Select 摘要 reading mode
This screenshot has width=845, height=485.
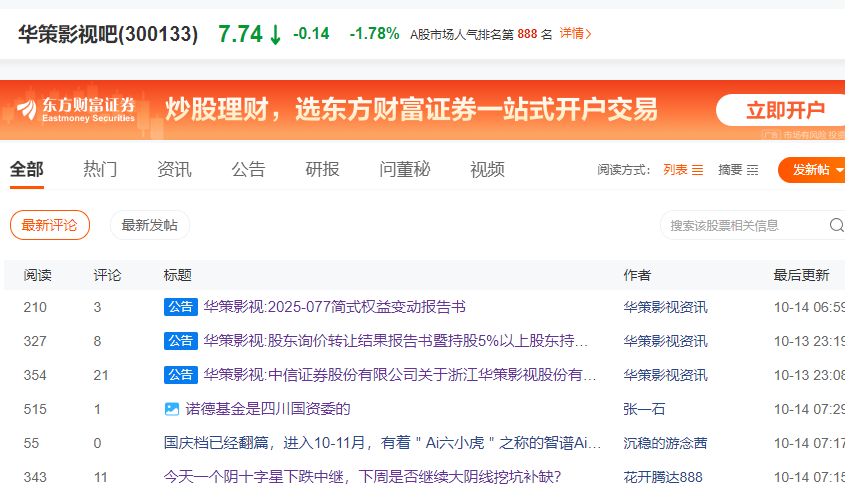pyautogui.click(x=738, y=170)
